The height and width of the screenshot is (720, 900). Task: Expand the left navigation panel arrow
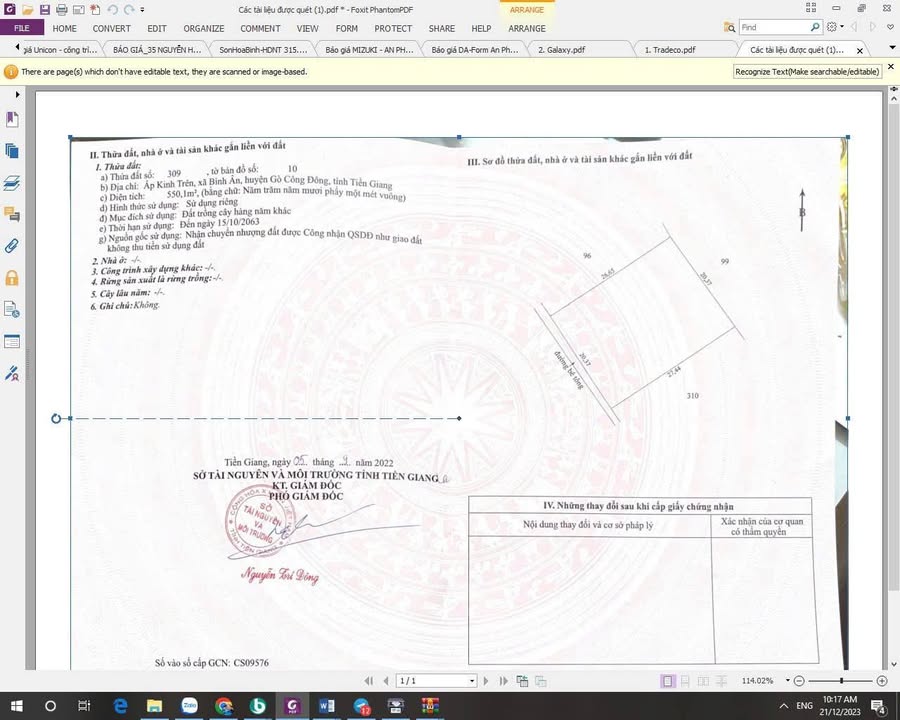(5, 90)
